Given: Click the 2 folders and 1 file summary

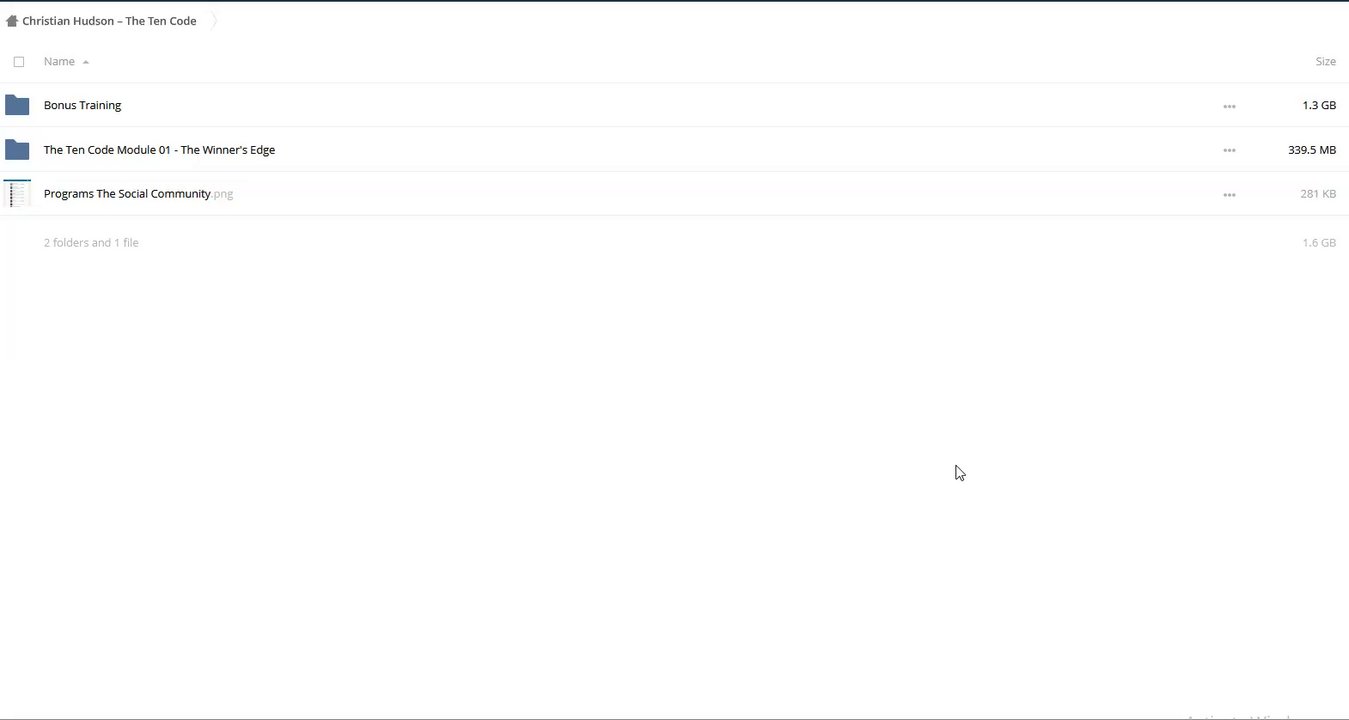Looking at the screenshot, I should click(91, 243).
